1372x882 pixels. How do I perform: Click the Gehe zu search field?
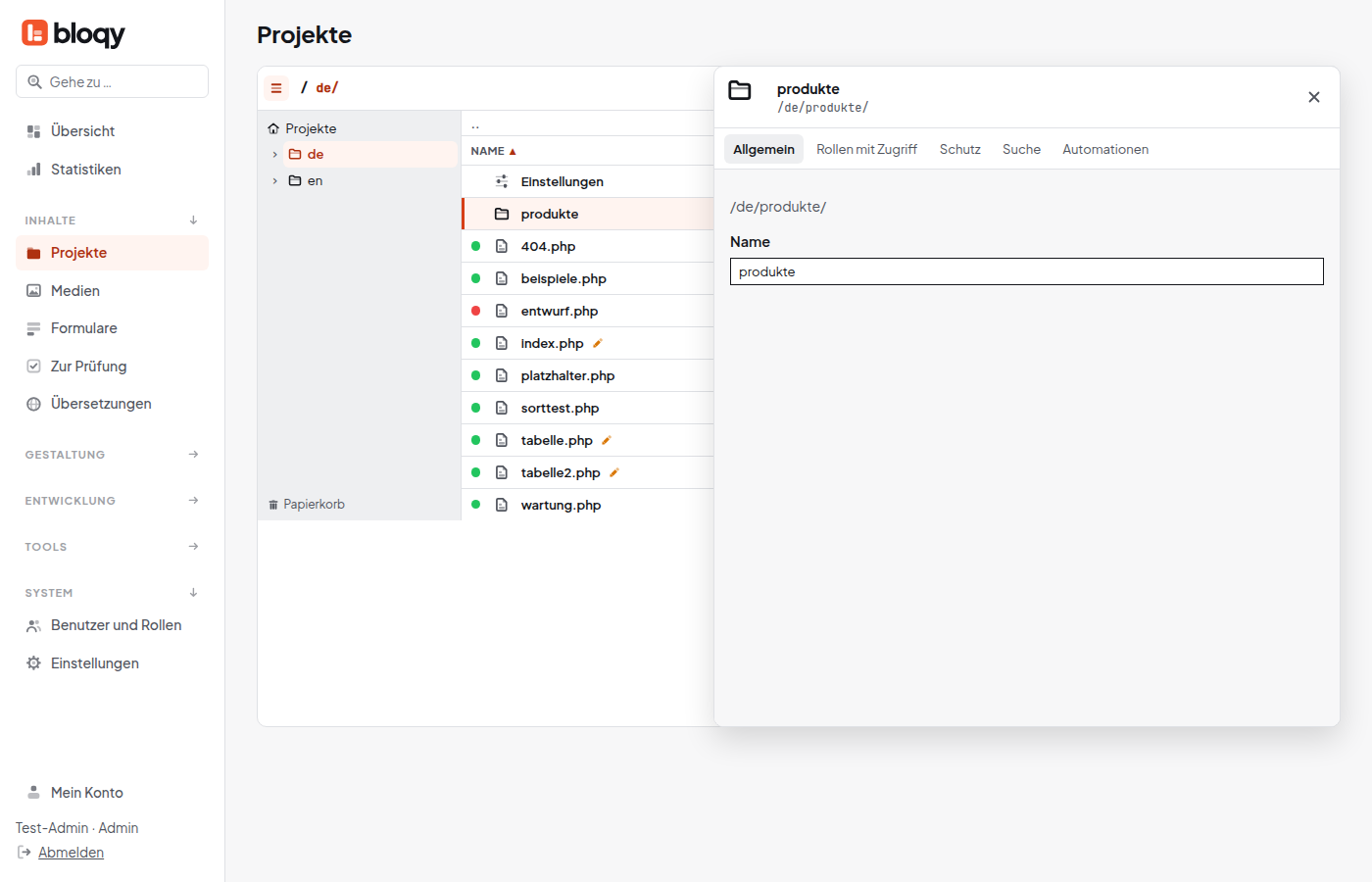tap(112, 81)
